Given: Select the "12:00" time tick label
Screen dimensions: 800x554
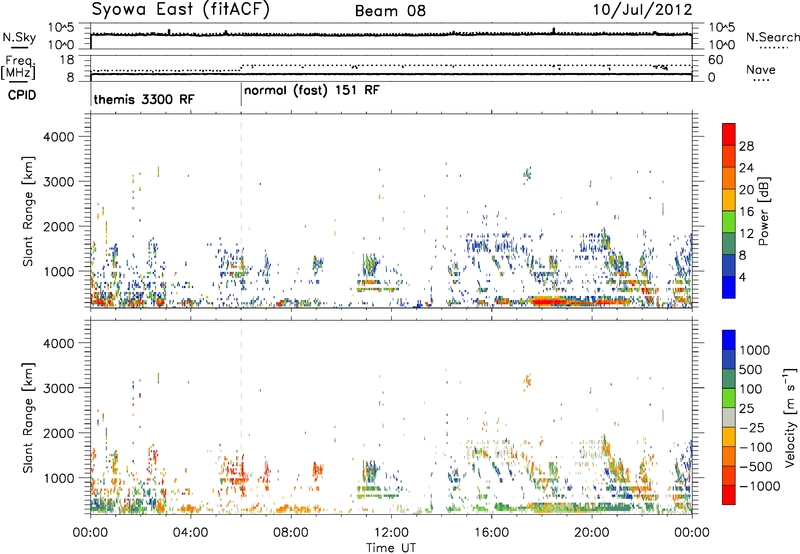Looking at the screenshot, I should pos(391,533).
